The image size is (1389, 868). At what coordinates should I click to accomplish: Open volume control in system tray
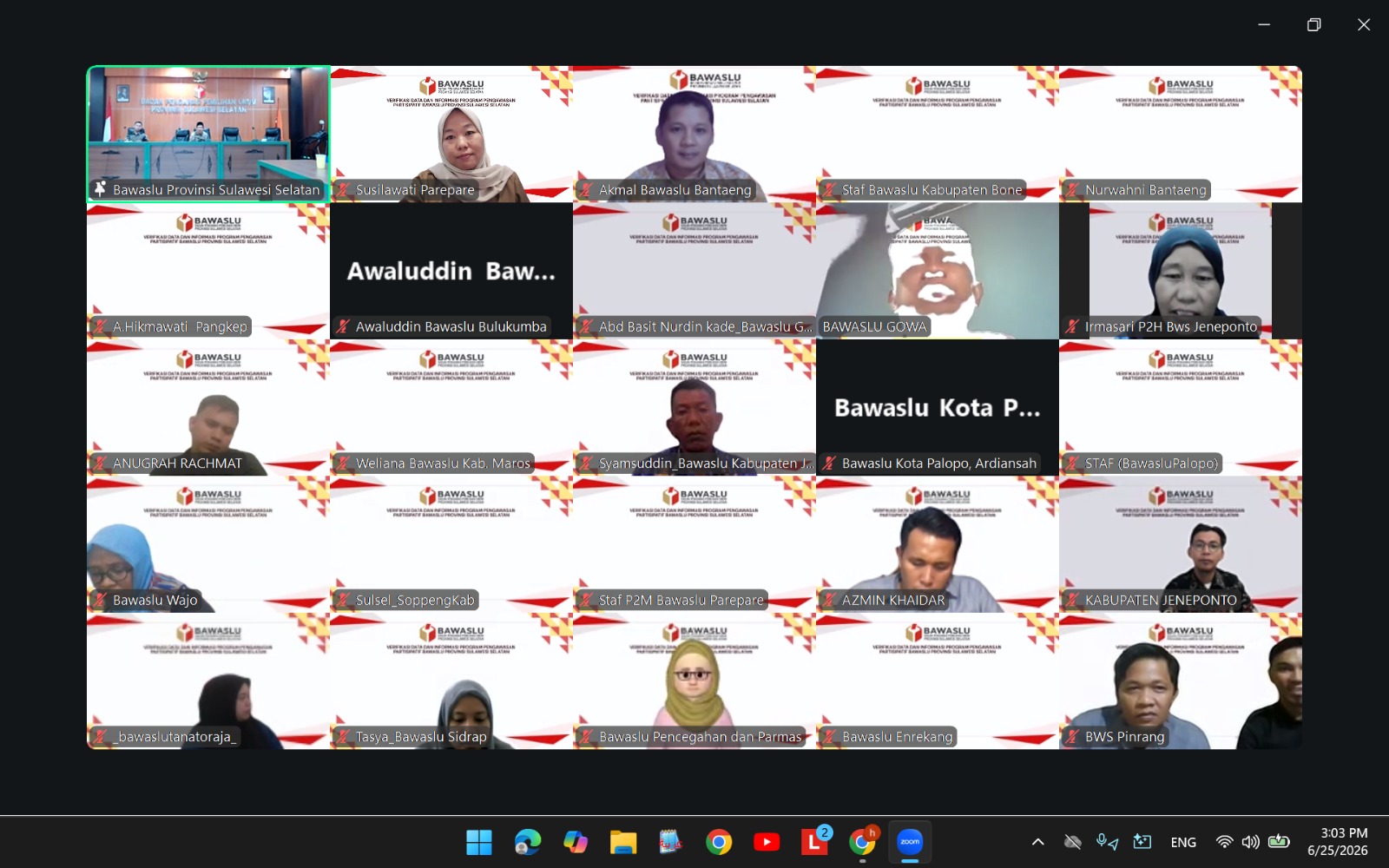coord(1250,842)
